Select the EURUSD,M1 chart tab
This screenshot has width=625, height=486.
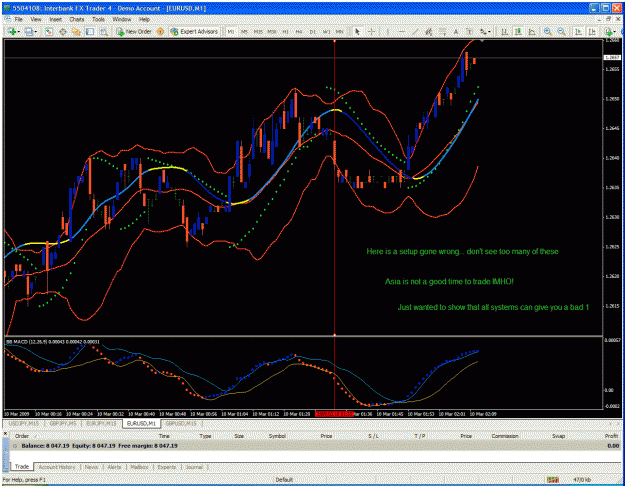tap(141, 423)
